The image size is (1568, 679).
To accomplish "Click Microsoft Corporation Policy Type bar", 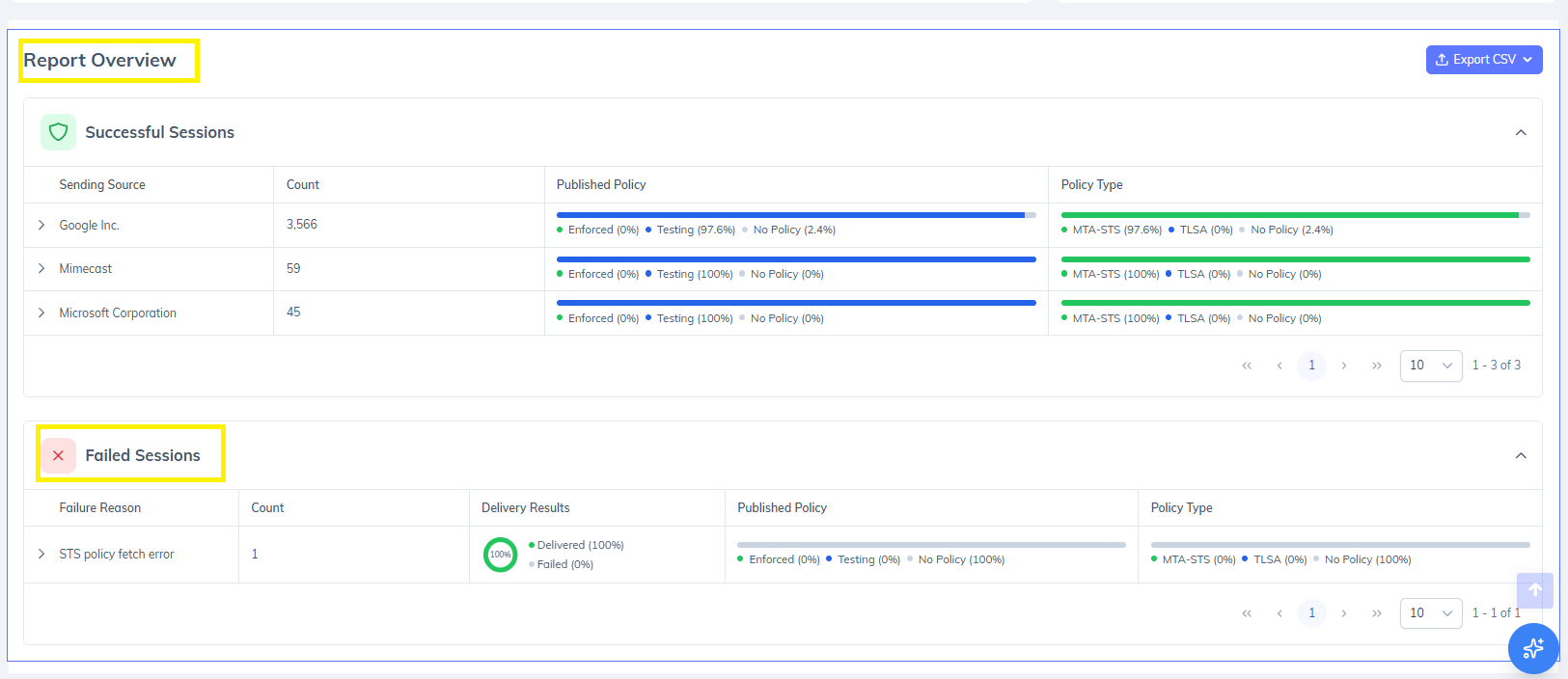I will click(1295, 303).
